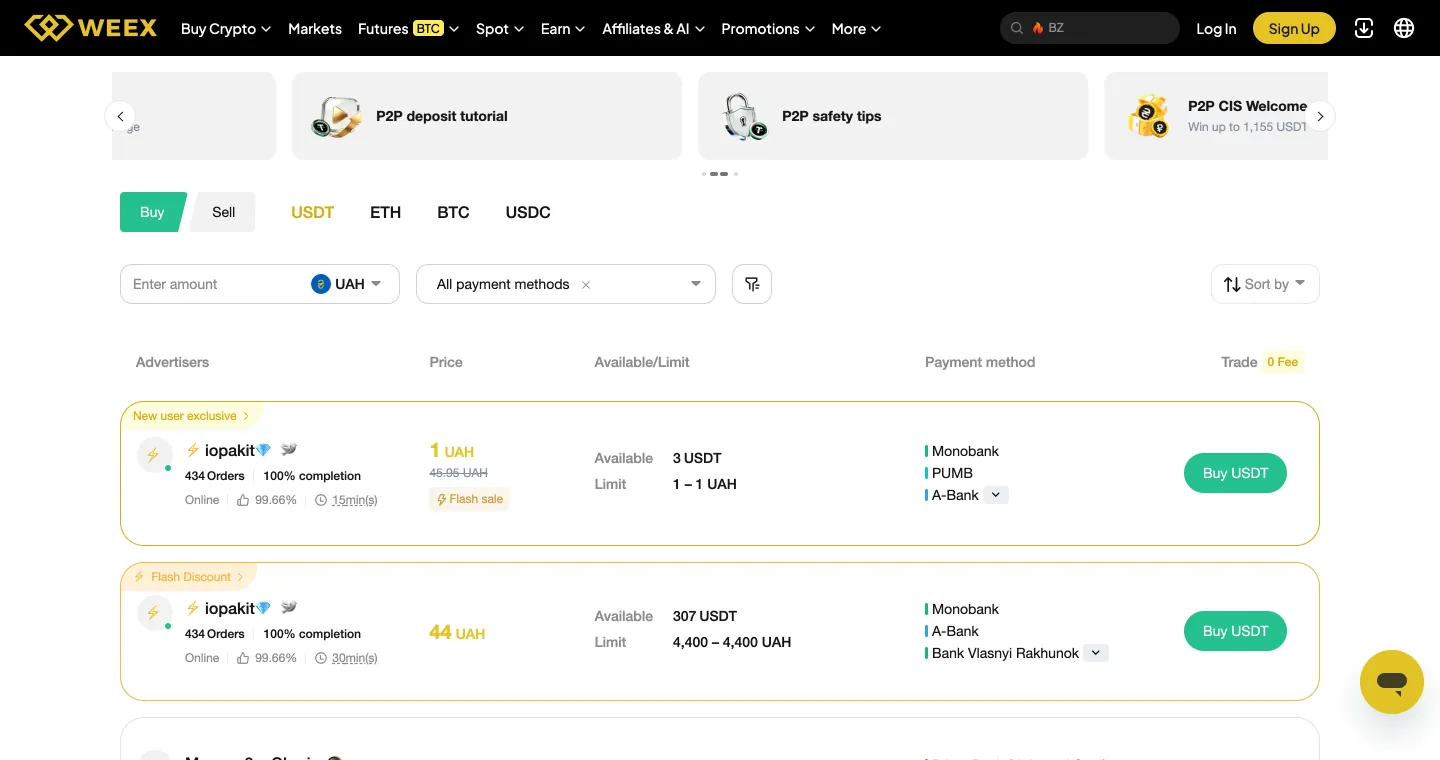Expand Affiliates & AI menu
The width and height of the screenshot is (1440, 760).
pos(653,29)
